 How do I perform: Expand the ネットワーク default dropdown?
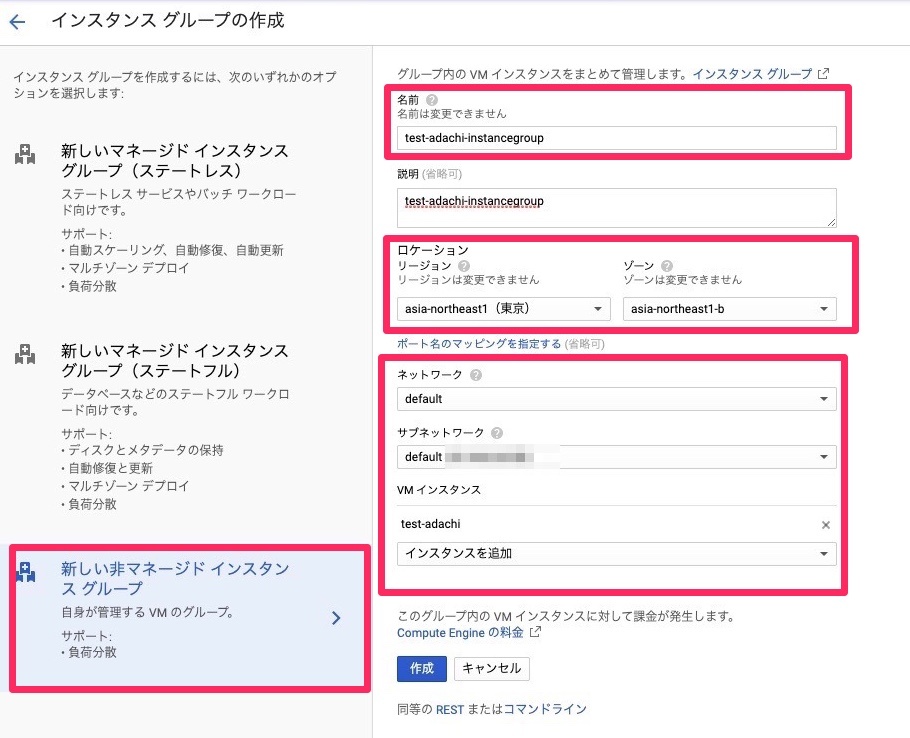616,399
